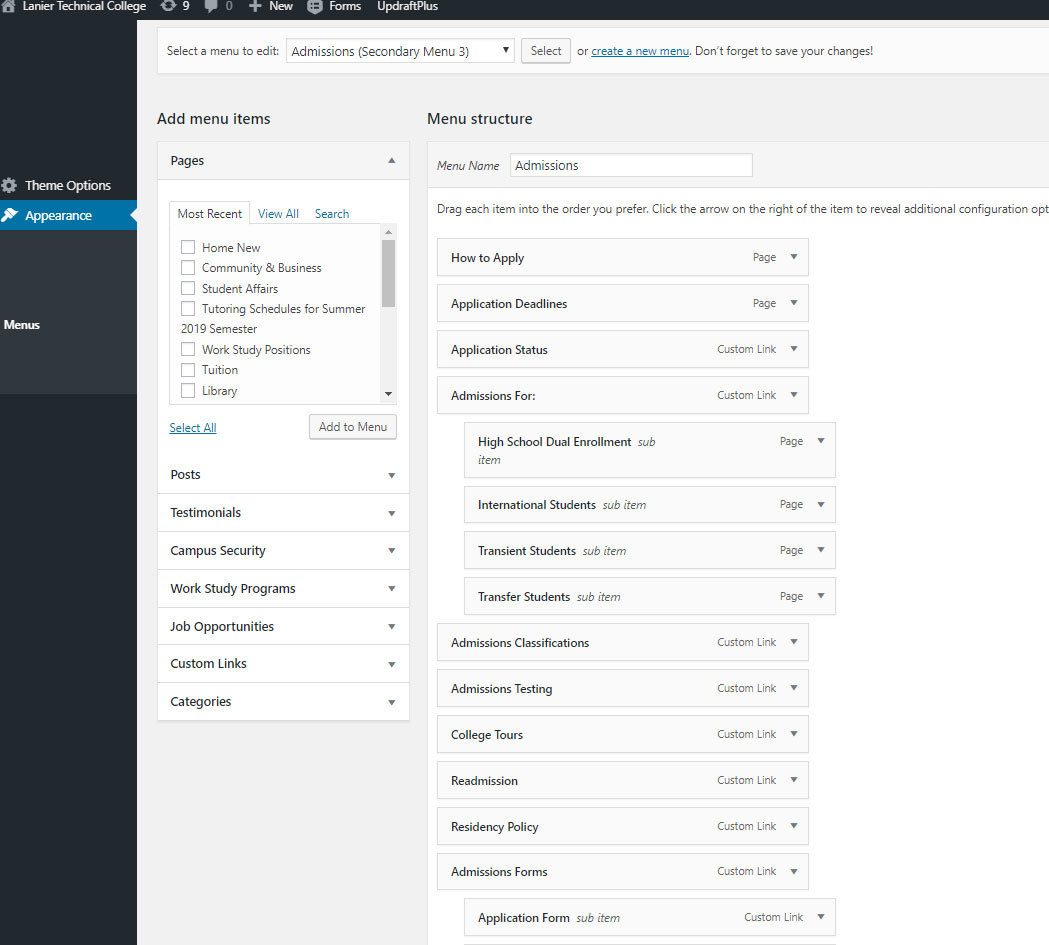Open UpdraftPlus in the admin bar
The width and height of the screenshot is (1049, 945).
pyautogui.click(x=407, y=6)
